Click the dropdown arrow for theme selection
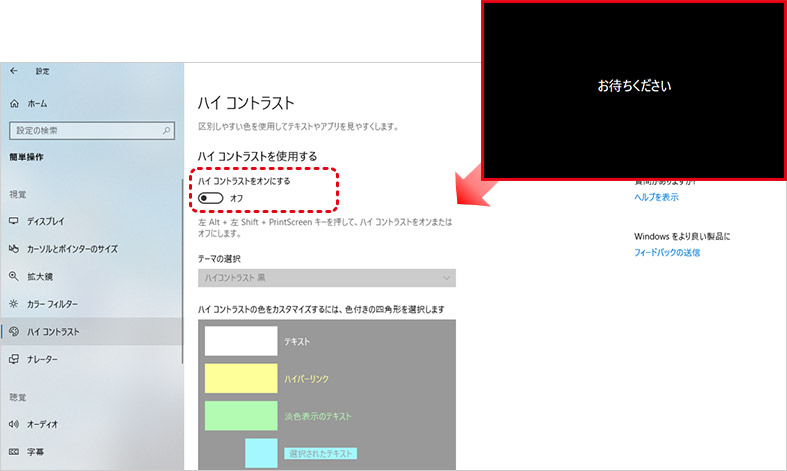Viewport: 787px width, 471px height. coord(446,278)
